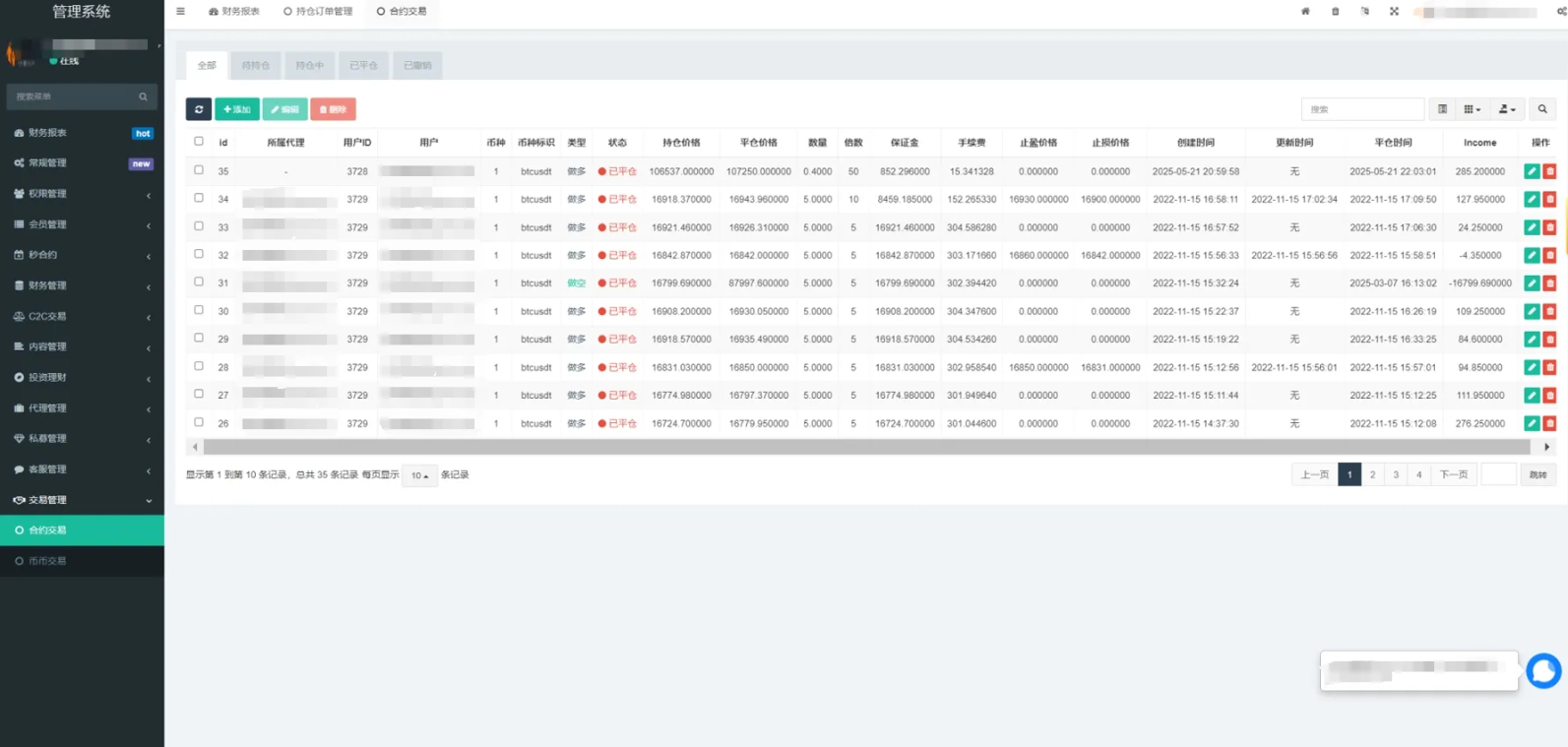Tick the checkbox for record id 35
1568x747 pixels.
pos(199,170)
